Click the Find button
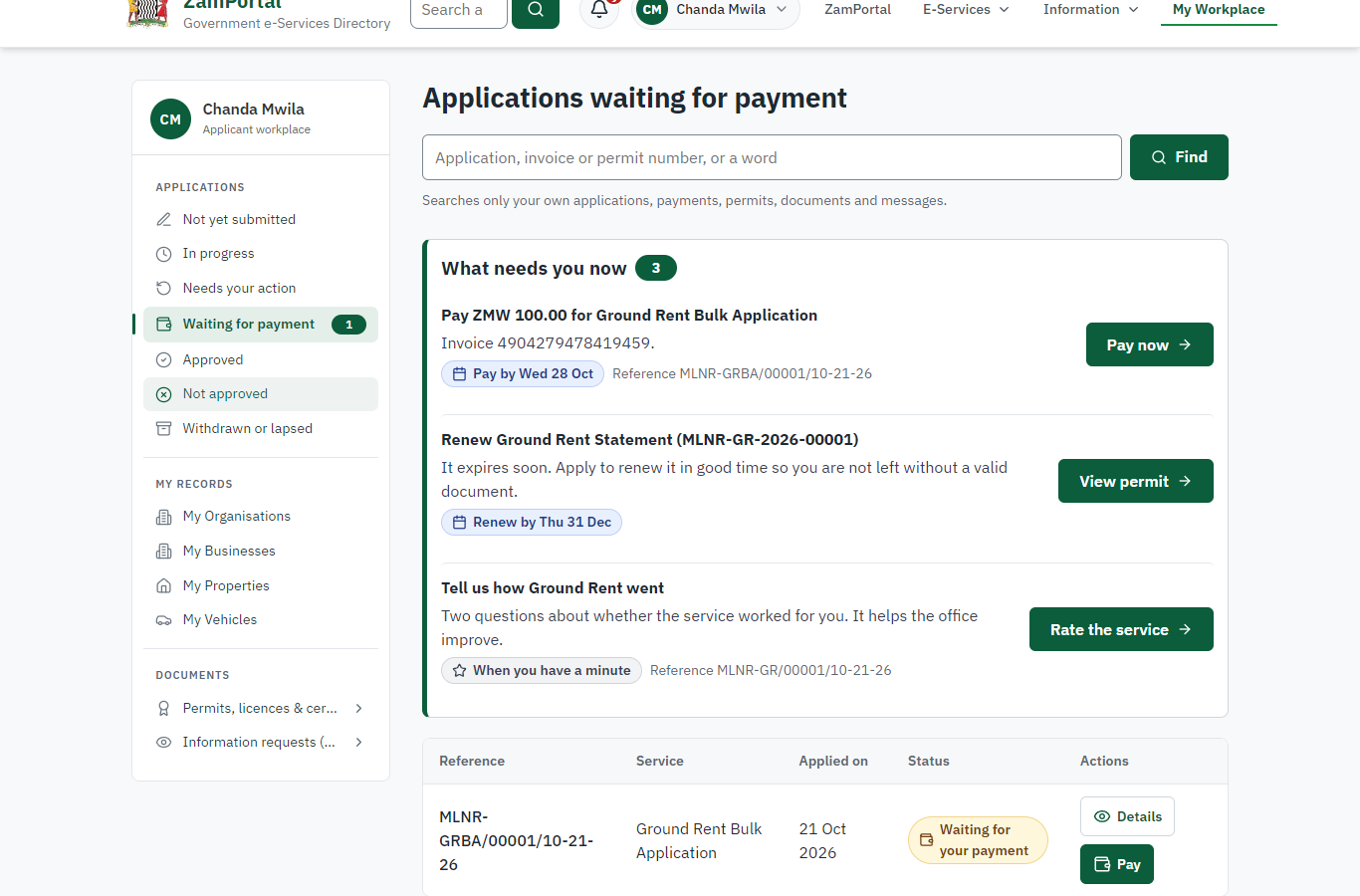The width and height of the screenshot is (1360, 896). pos(1179,157)
